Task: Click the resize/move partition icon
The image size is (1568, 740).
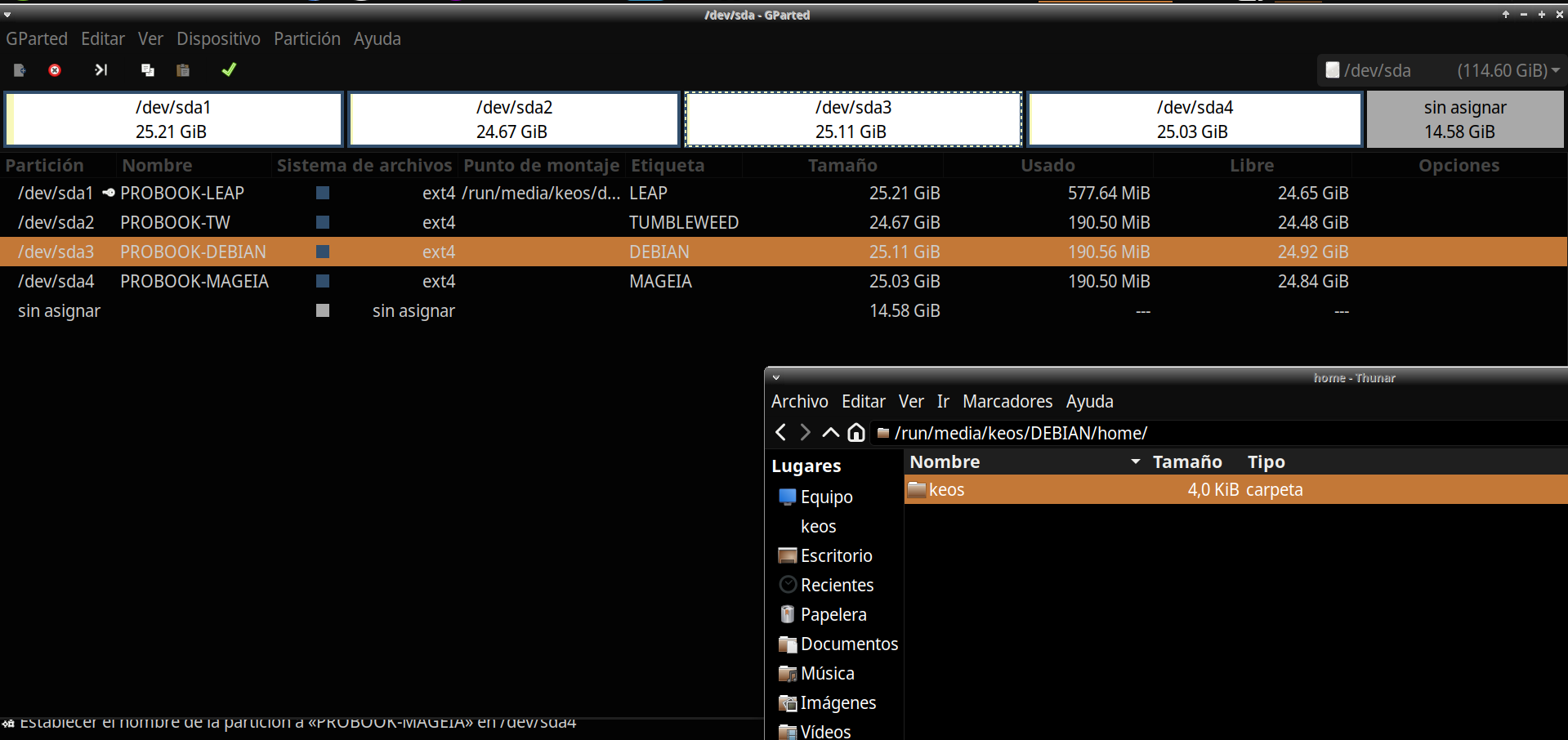Action: click(101, 70)
